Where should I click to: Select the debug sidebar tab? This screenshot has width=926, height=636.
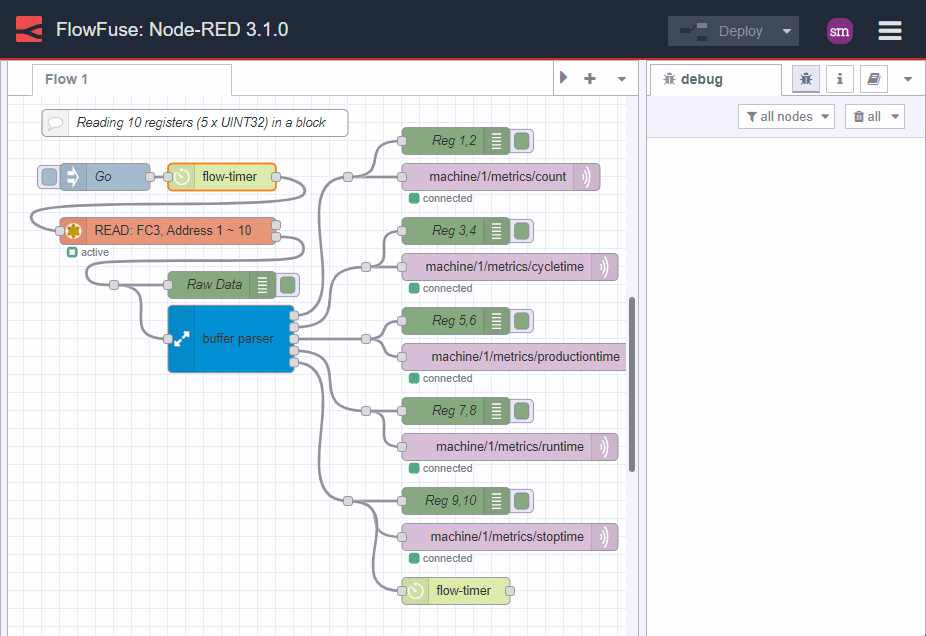tap(716, 79)
